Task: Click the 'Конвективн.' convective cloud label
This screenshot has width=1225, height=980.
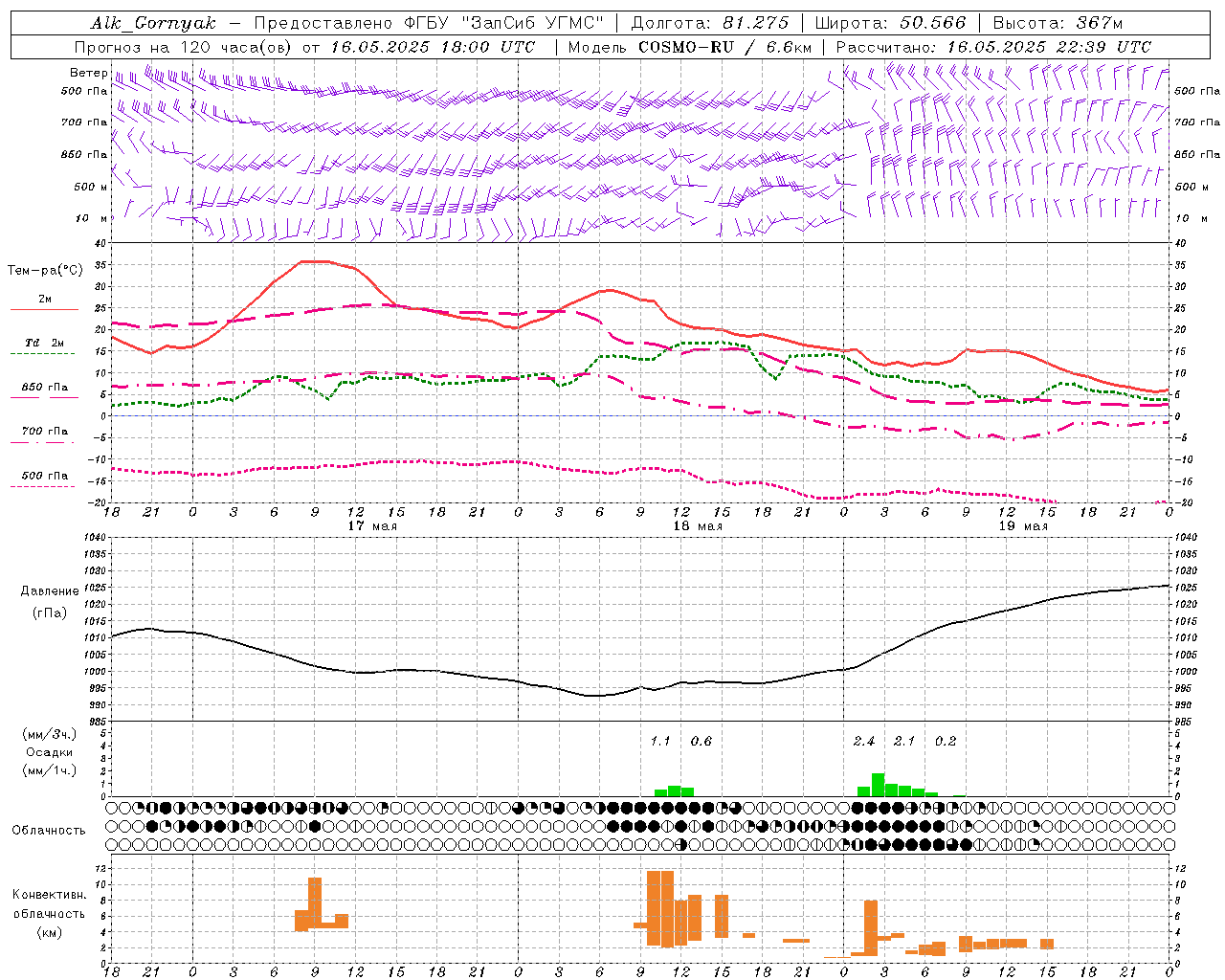Action: (x=49, y=895)
